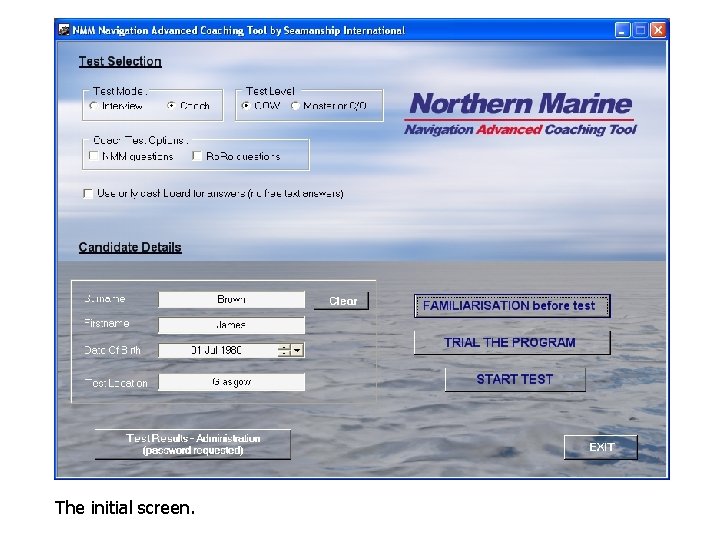Click the Surname label
The height and width of the screenshot is (540, 720).
pyautogui.click(x=105, y=299)
